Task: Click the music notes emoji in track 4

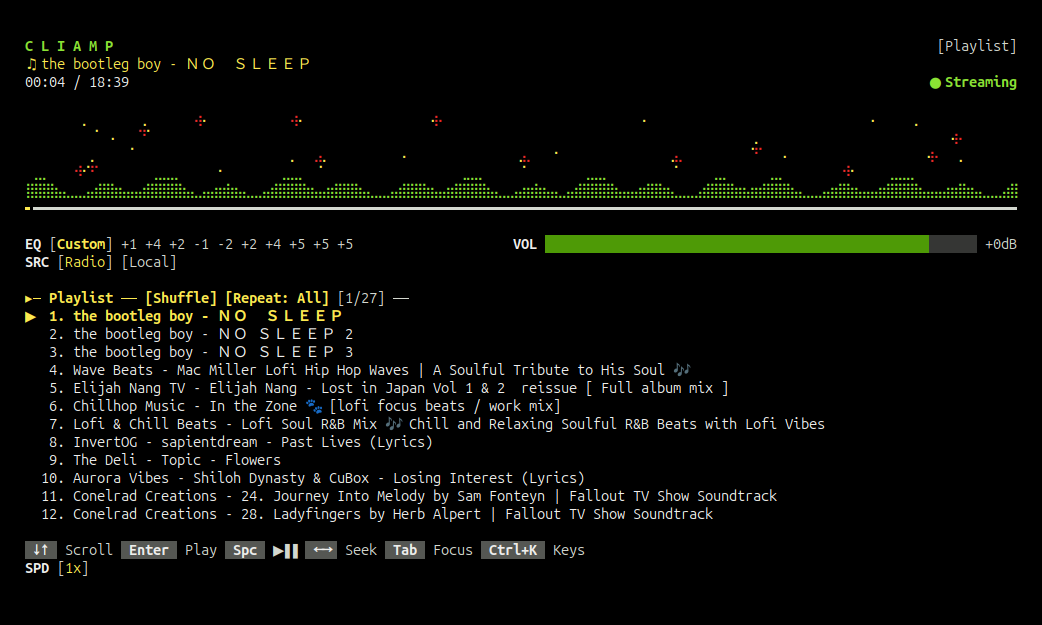Action: tap(682, 370)
